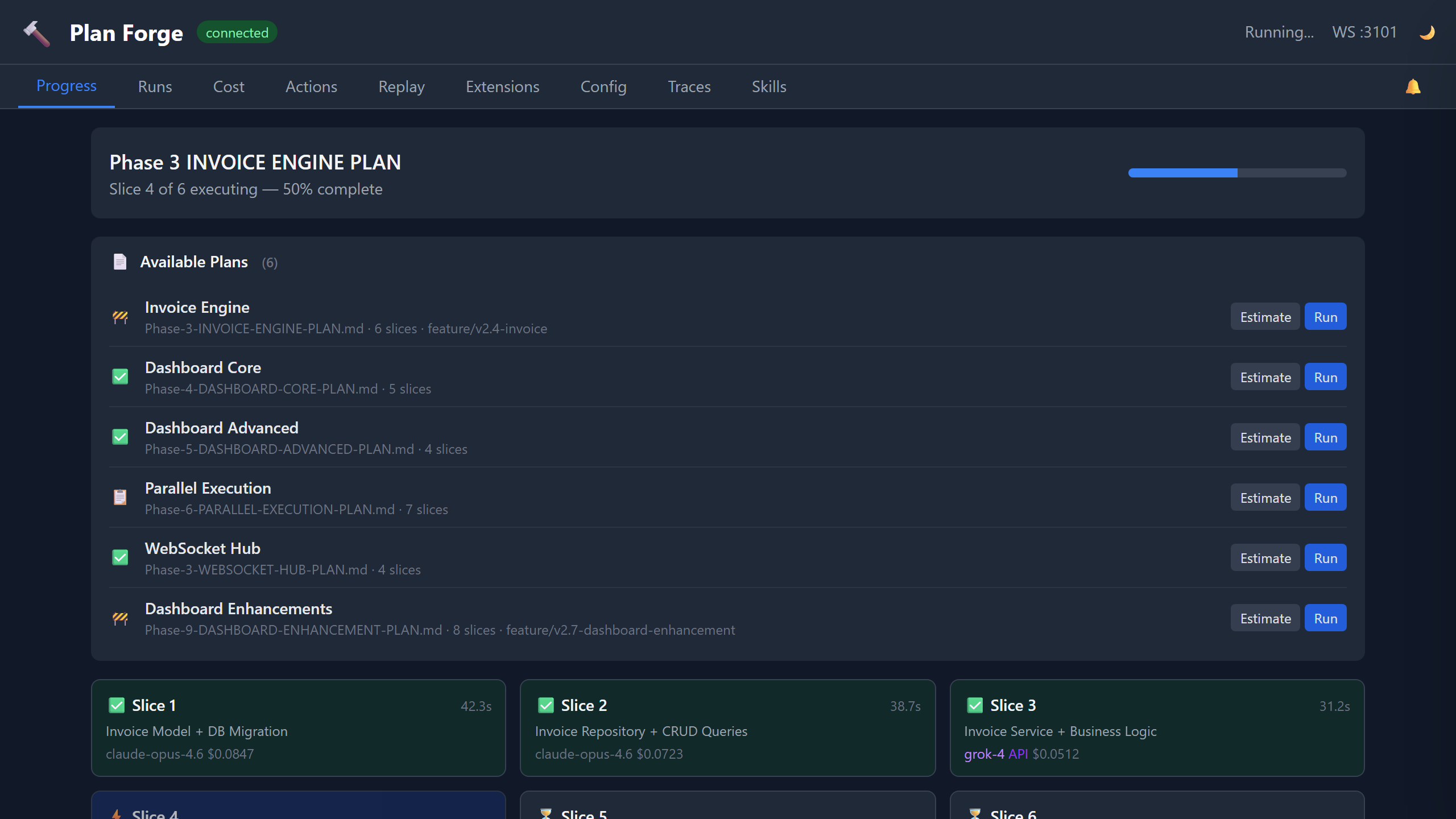Toggle the green checkbox on Dashboard Core

[120, 377]
